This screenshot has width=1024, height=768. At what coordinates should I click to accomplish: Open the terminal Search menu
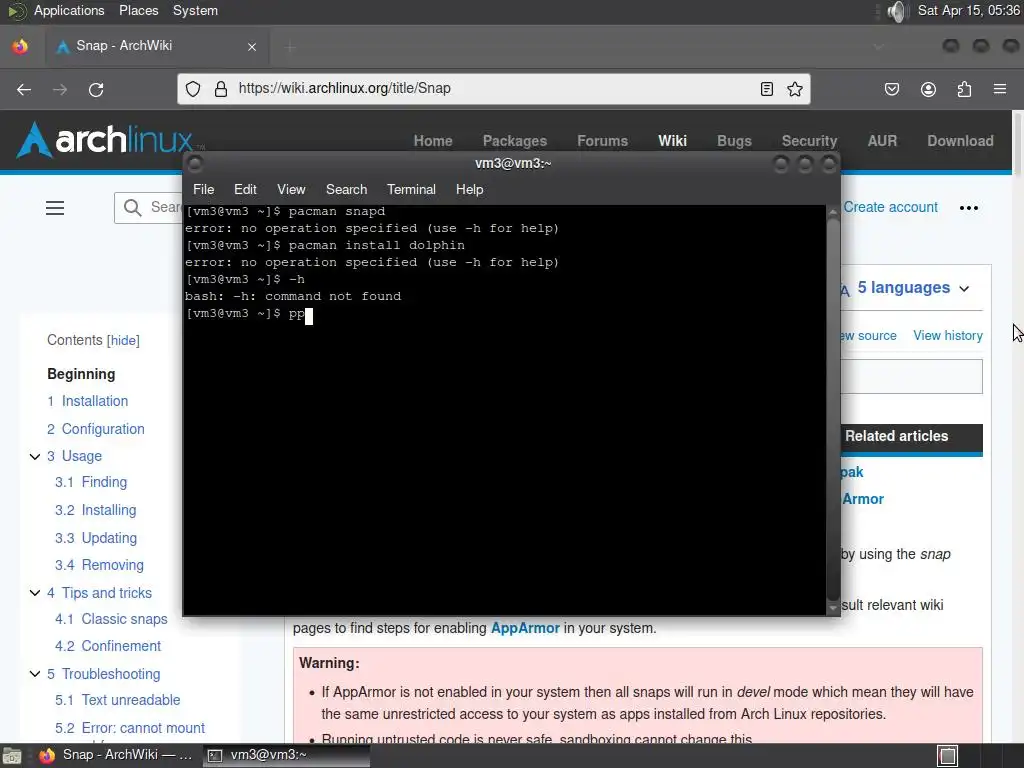346,189
